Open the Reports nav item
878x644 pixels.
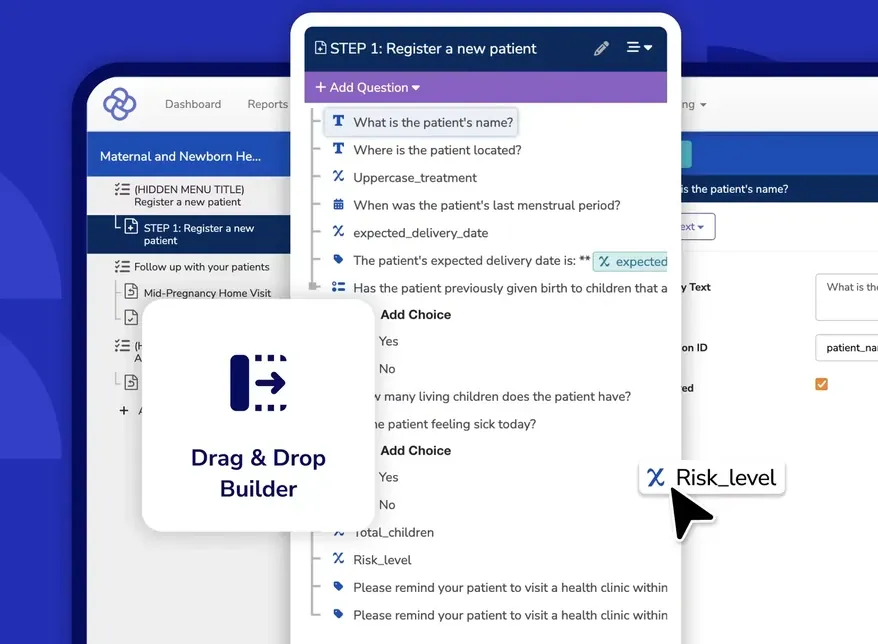268,104
